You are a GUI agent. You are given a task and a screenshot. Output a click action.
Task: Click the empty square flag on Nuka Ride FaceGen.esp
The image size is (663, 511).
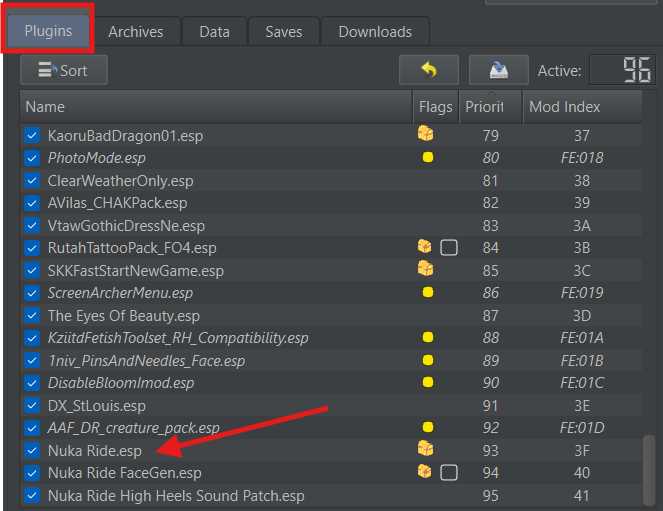click(449, 473)
